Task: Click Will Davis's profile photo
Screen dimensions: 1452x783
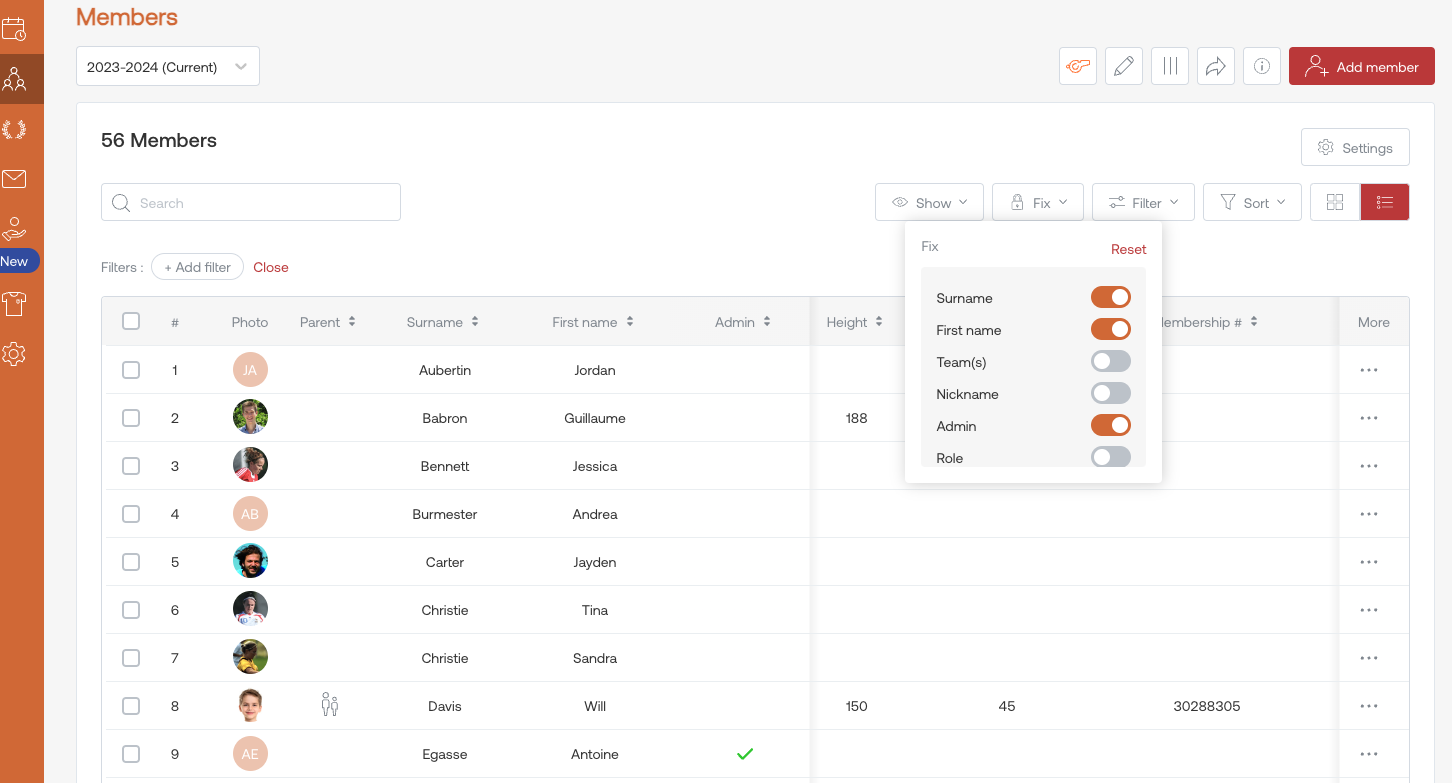Action: point(250,705)
